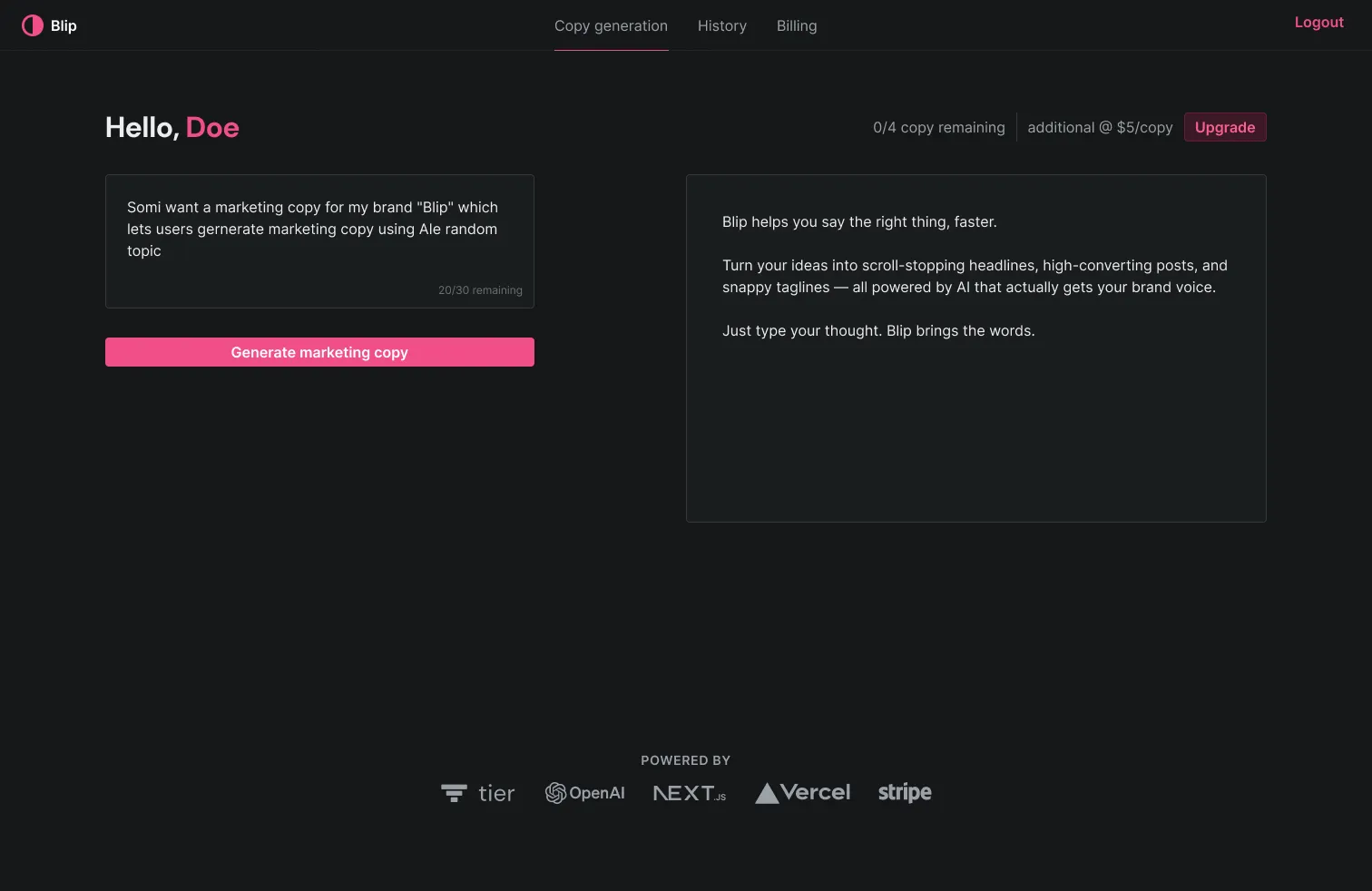Click the "POWERED BY" footer label
The width and height of the screenshot is (1372, 891).
pos(685,760)
